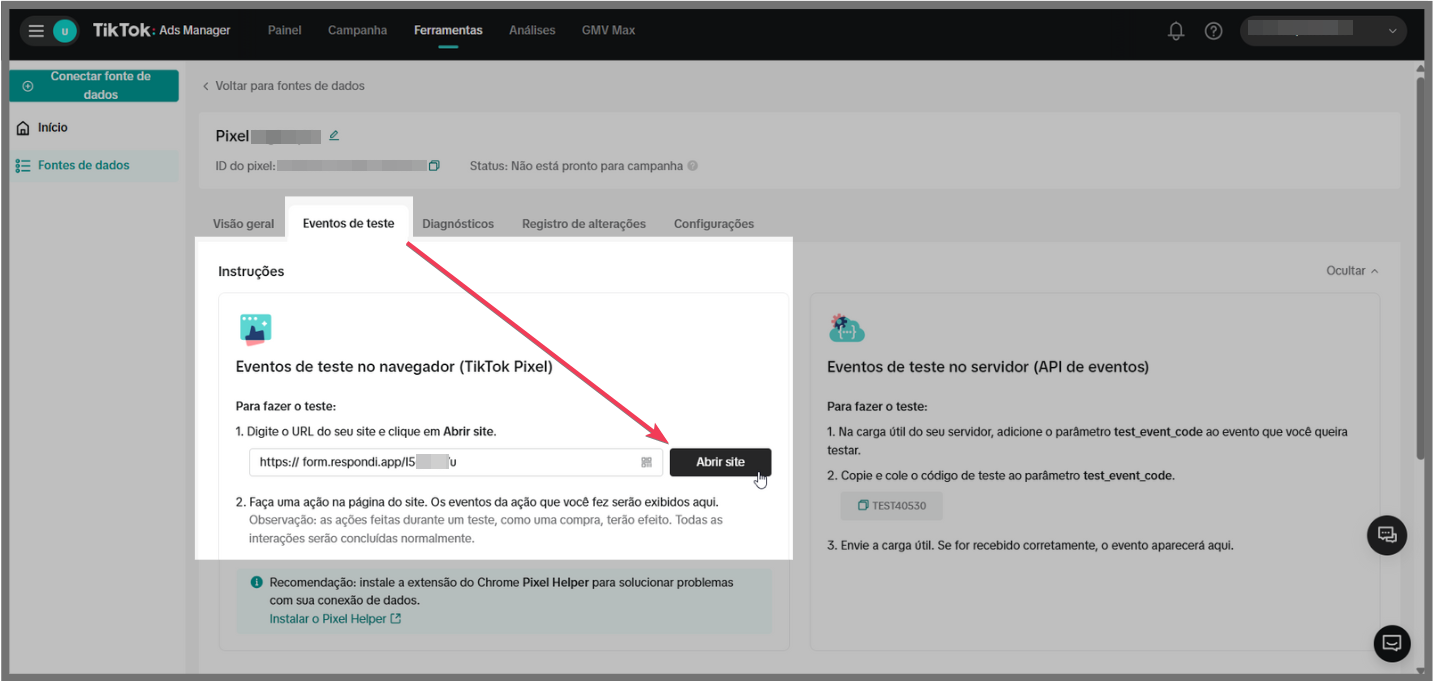Image resolution: width=1436 pixels, height=681 pixels.
Task: Open the GMV Max menu
Action: [608, 30]
